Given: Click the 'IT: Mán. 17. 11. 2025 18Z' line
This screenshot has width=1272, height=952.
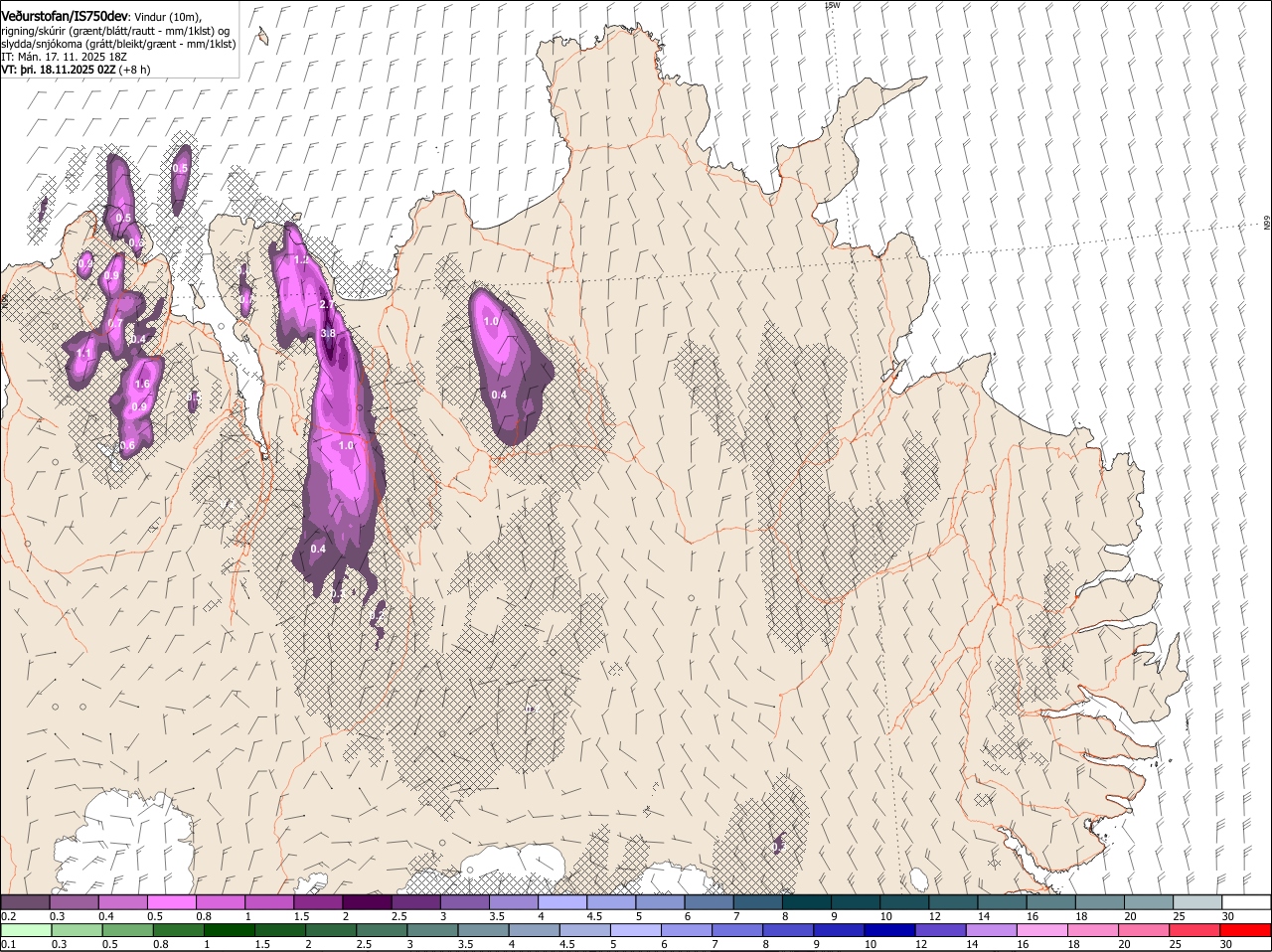Looking at the screenshot, I should point(64,57).
